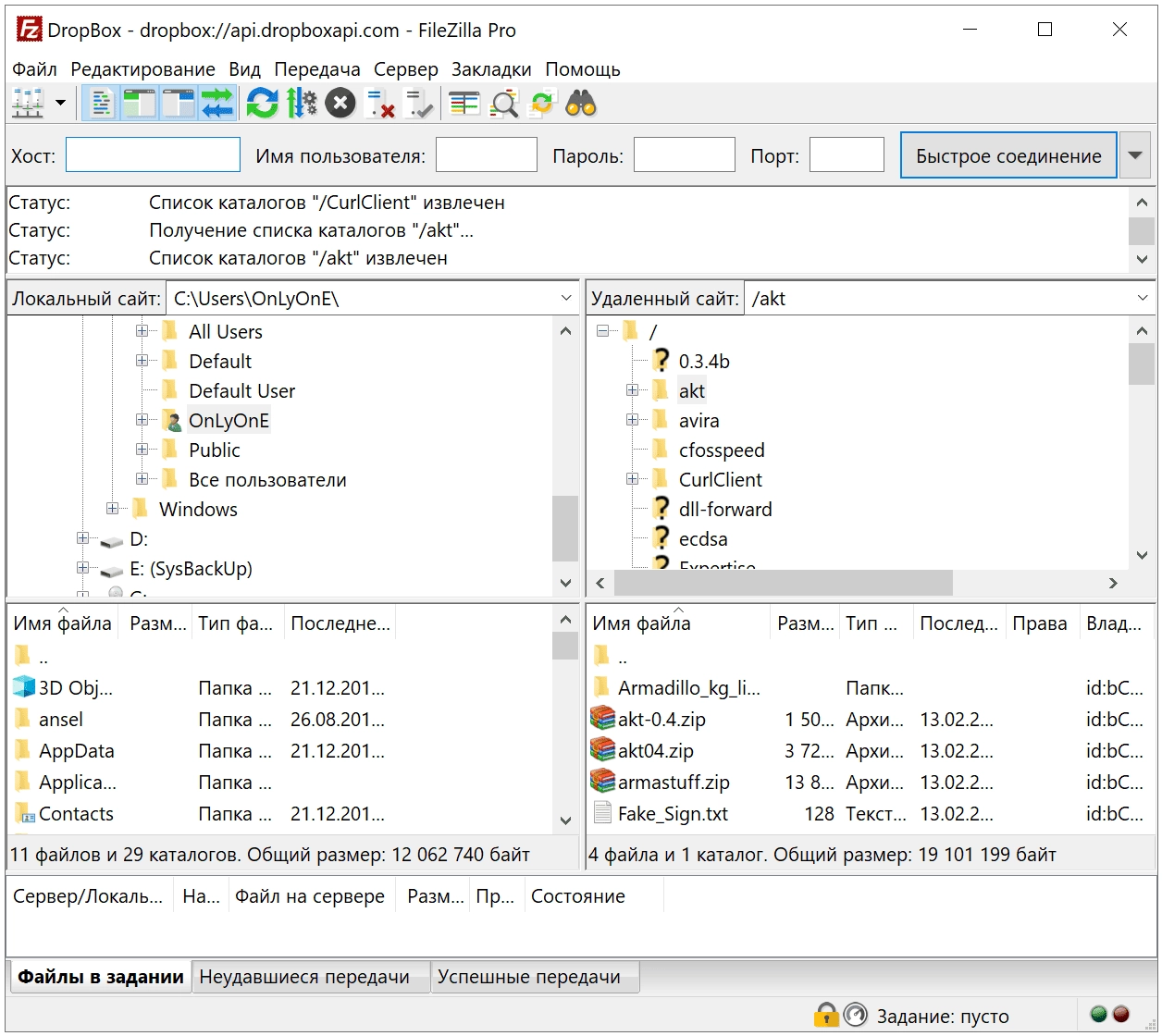The width and height of the screenshot is (1162, 1036).
Task: Open the Файл menu
Action: point(34,69)
